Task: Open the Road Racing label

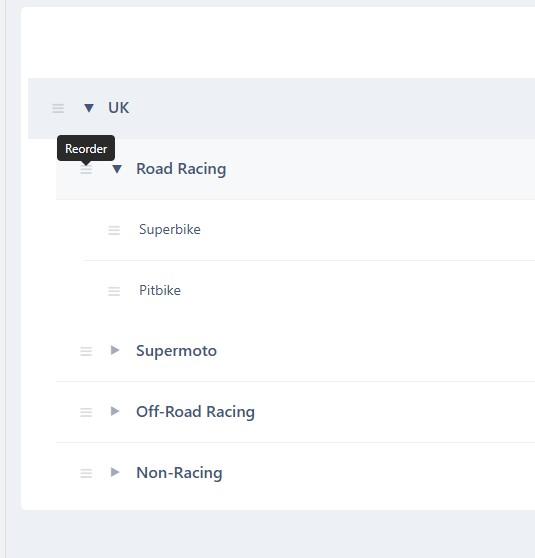Action: tap(181, 169)
